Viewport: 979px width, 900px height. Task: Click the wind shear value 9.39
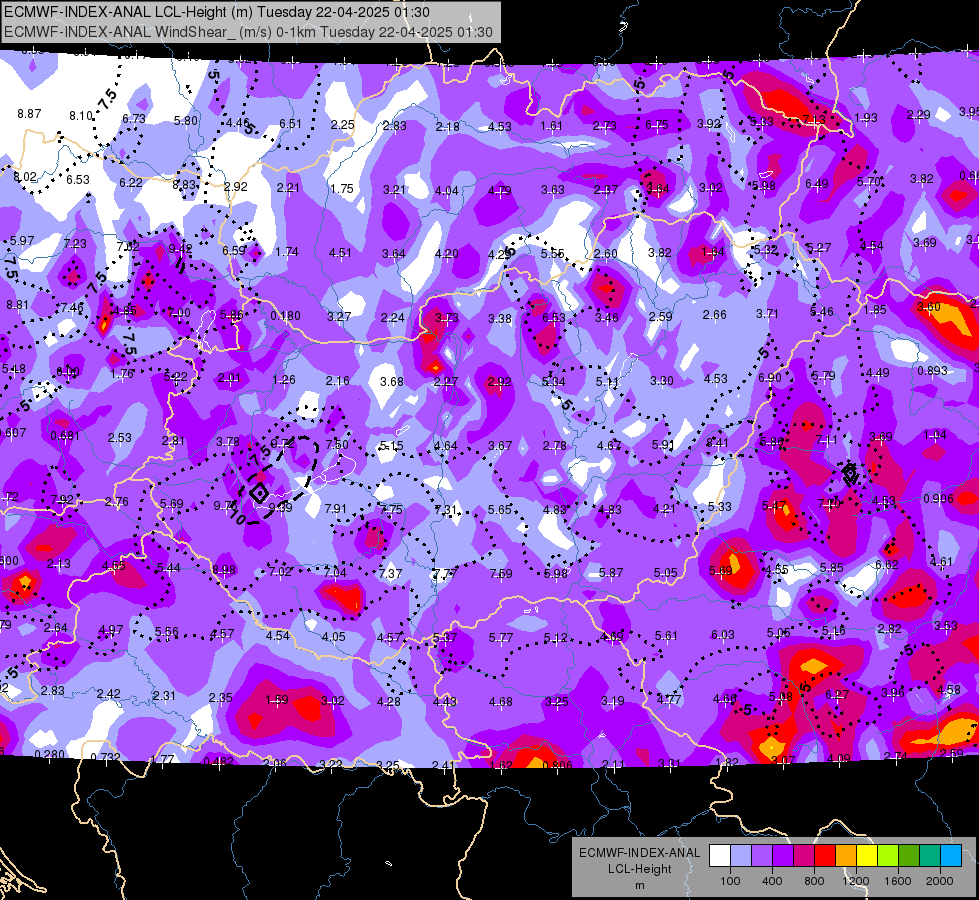point(280,507)
